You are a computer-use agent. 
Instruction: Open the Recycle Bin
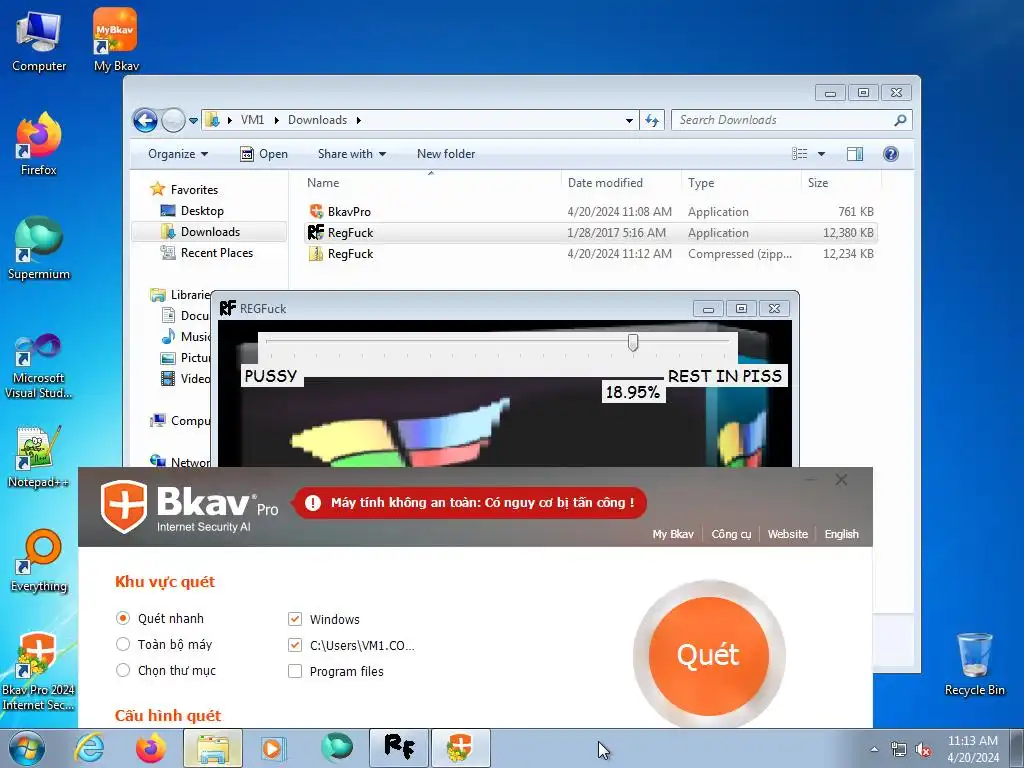coord(974,664)
